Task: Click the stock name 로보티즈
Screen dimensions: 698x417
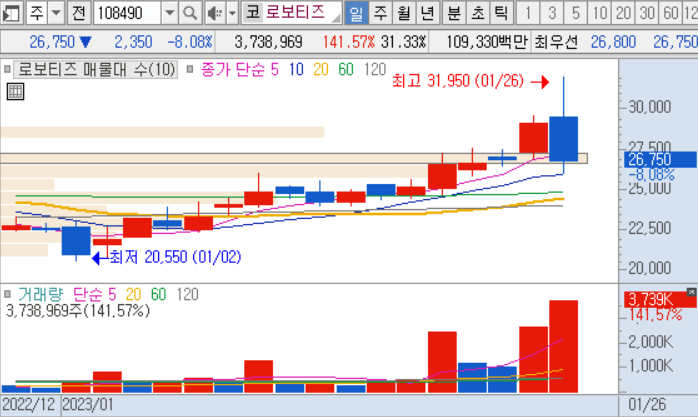Action: [296, 12]
